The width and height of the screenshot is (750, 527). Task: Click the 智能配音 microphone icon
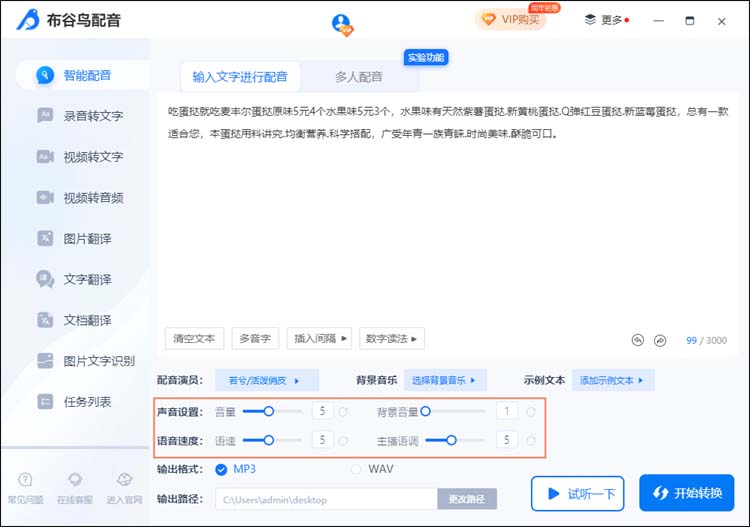[x=45, y=75]
